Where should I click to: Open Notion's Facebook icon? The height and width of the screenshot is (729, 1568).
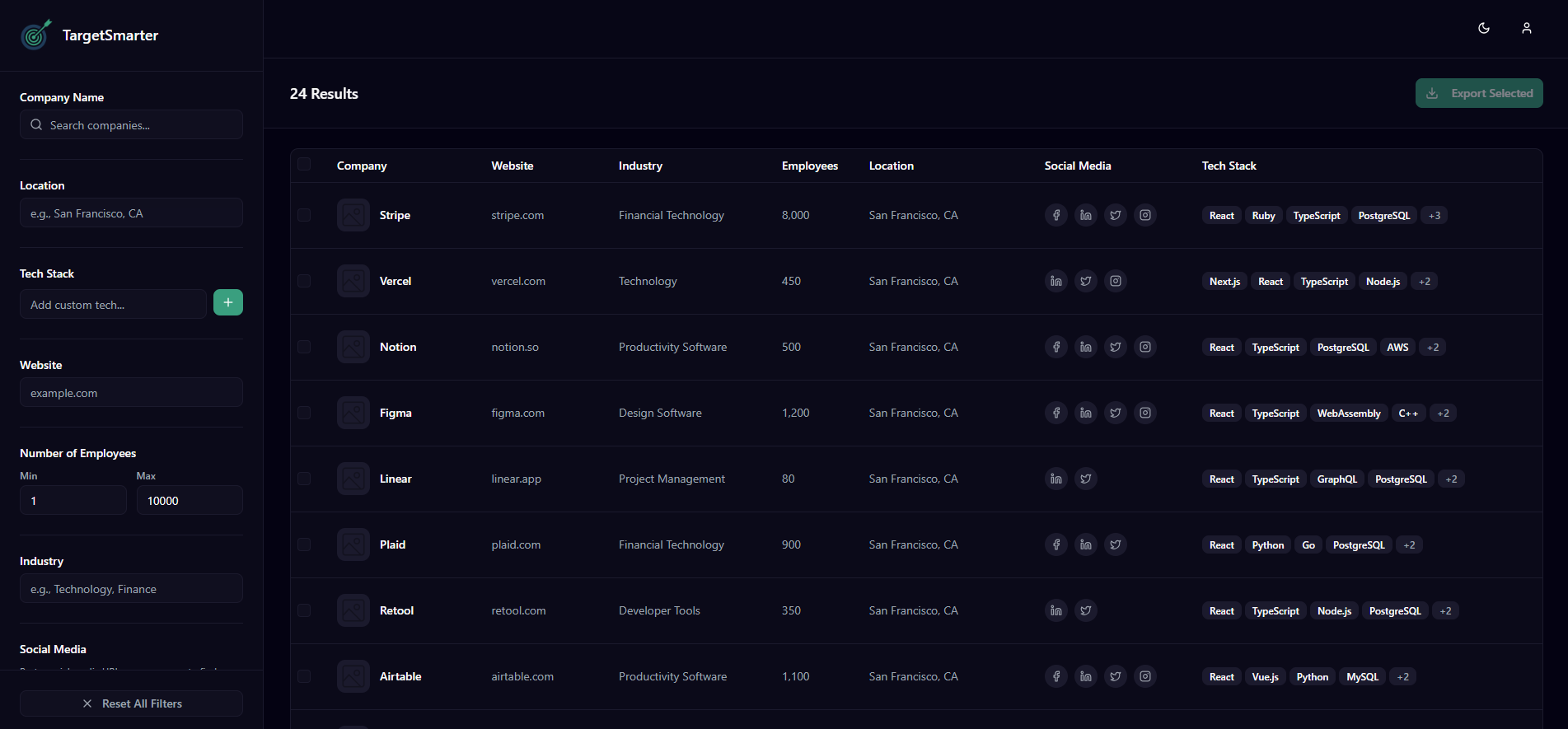1056,347
